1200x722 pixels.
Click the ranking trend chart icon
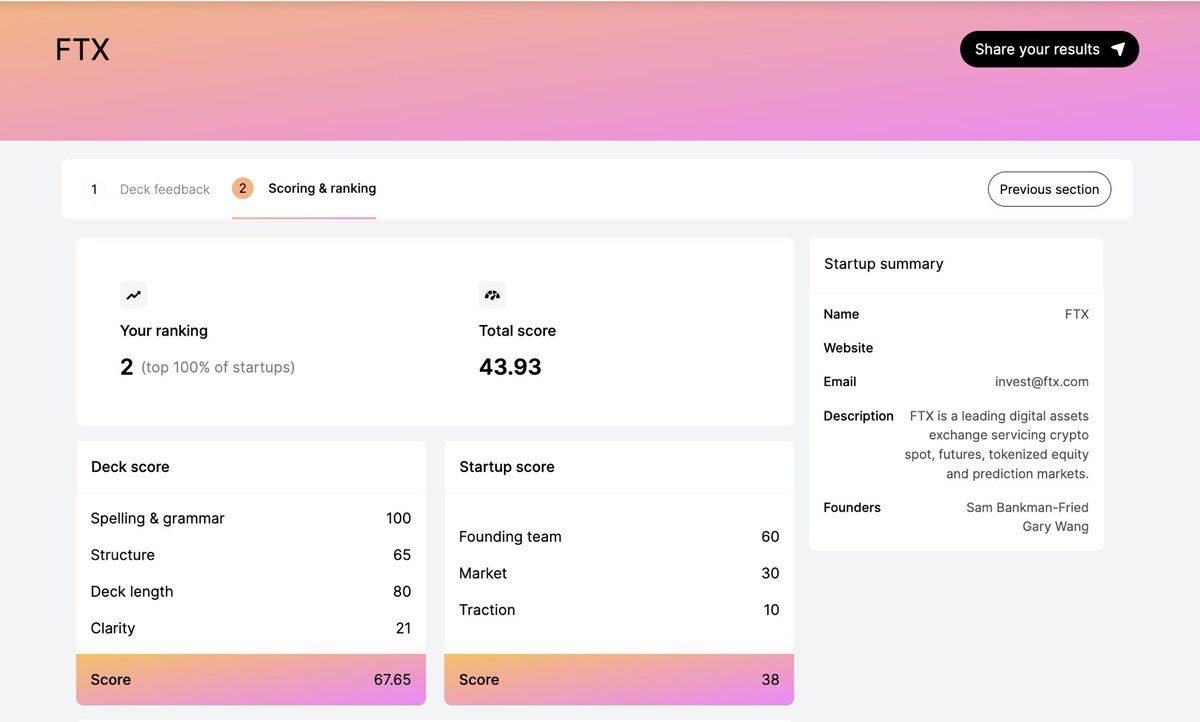(x=133, y=295)
